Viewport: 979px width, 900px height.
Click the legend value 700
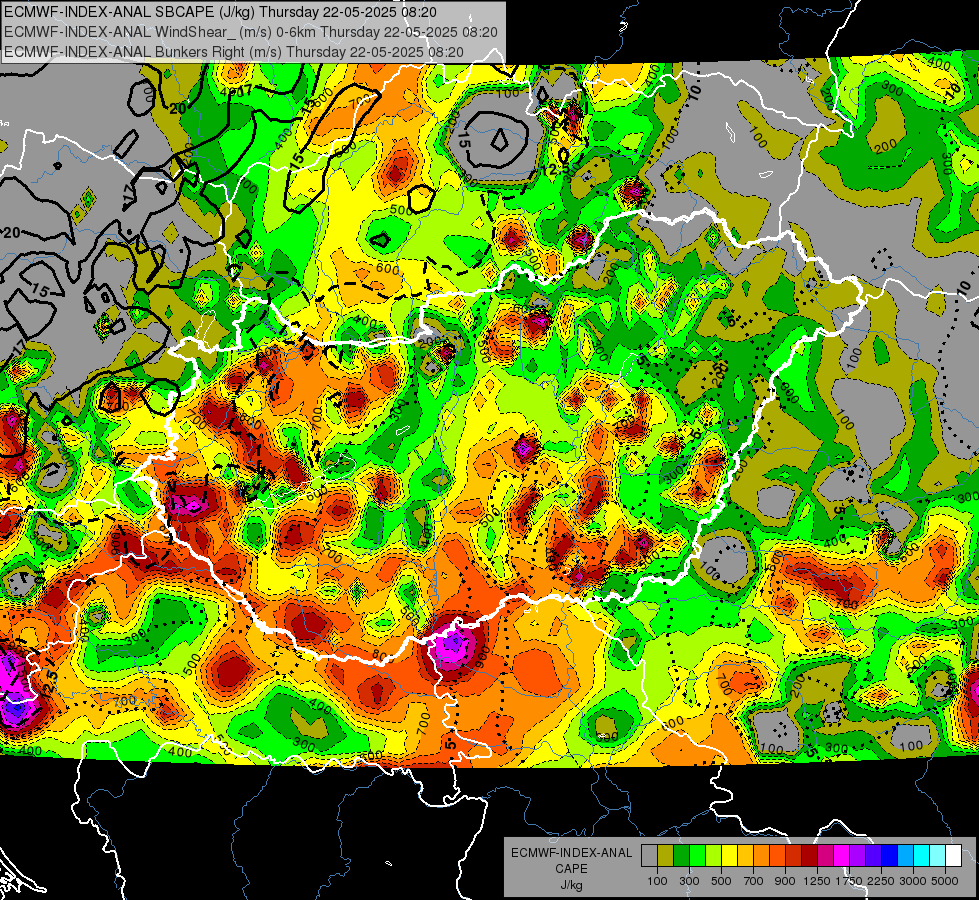[x=753, y=881]
